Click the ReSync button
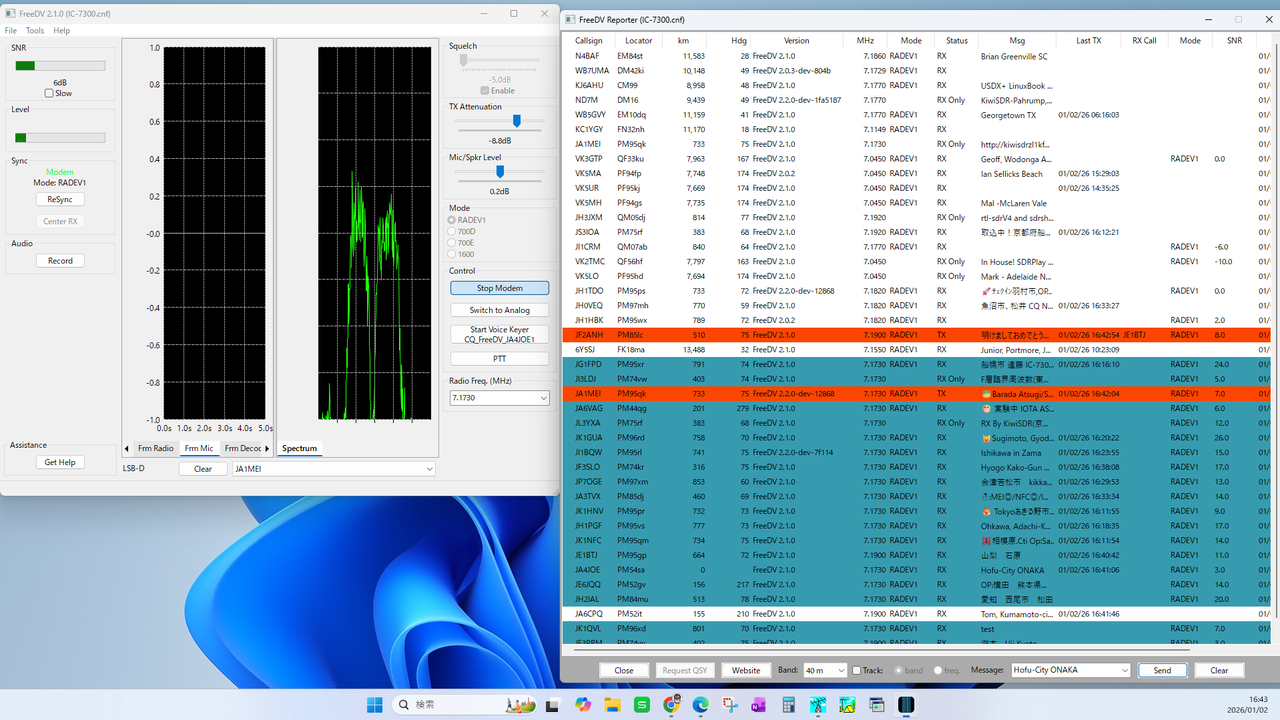 (60, 199)
